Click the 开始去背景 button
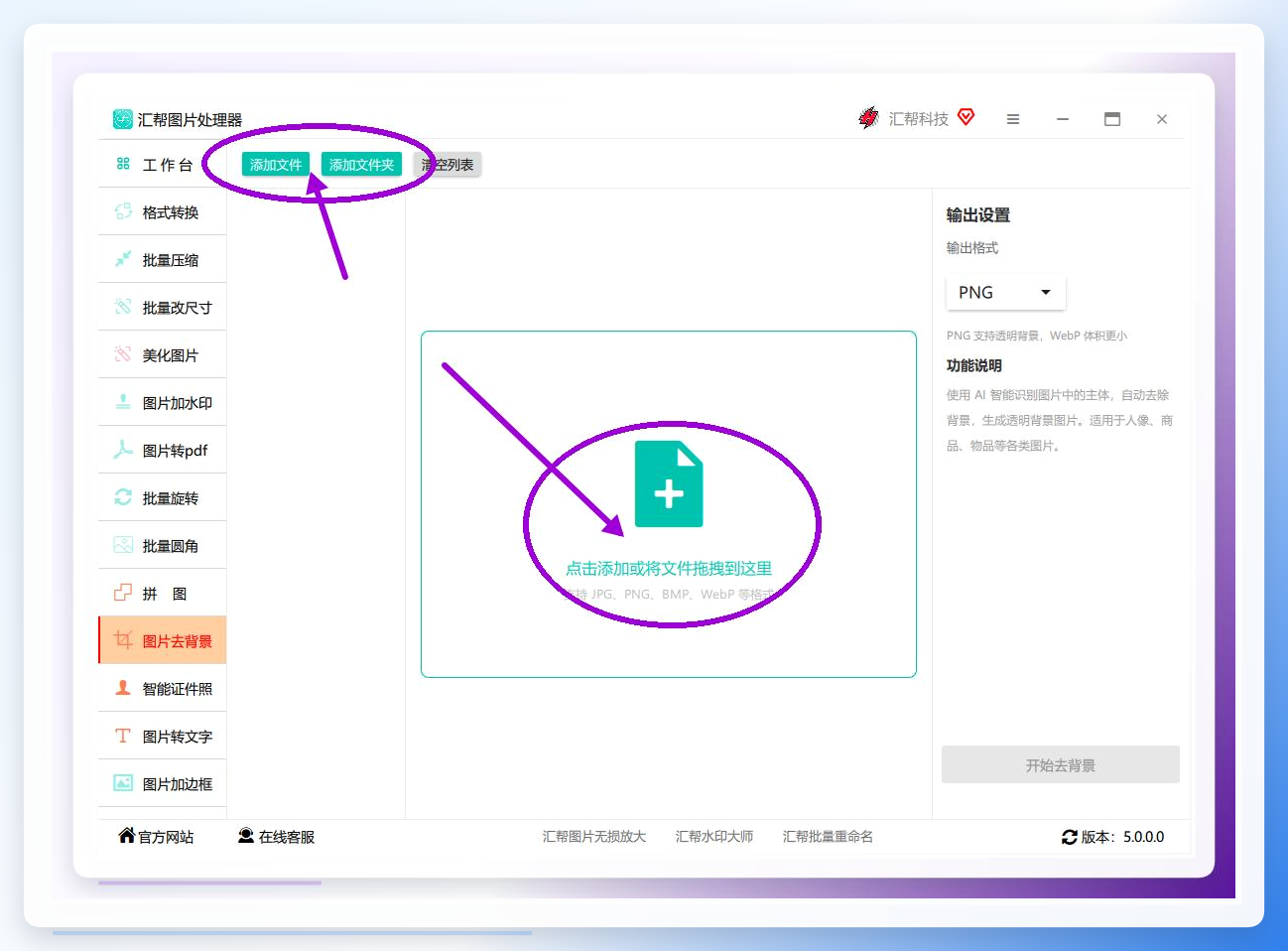 pos(1061,765)
